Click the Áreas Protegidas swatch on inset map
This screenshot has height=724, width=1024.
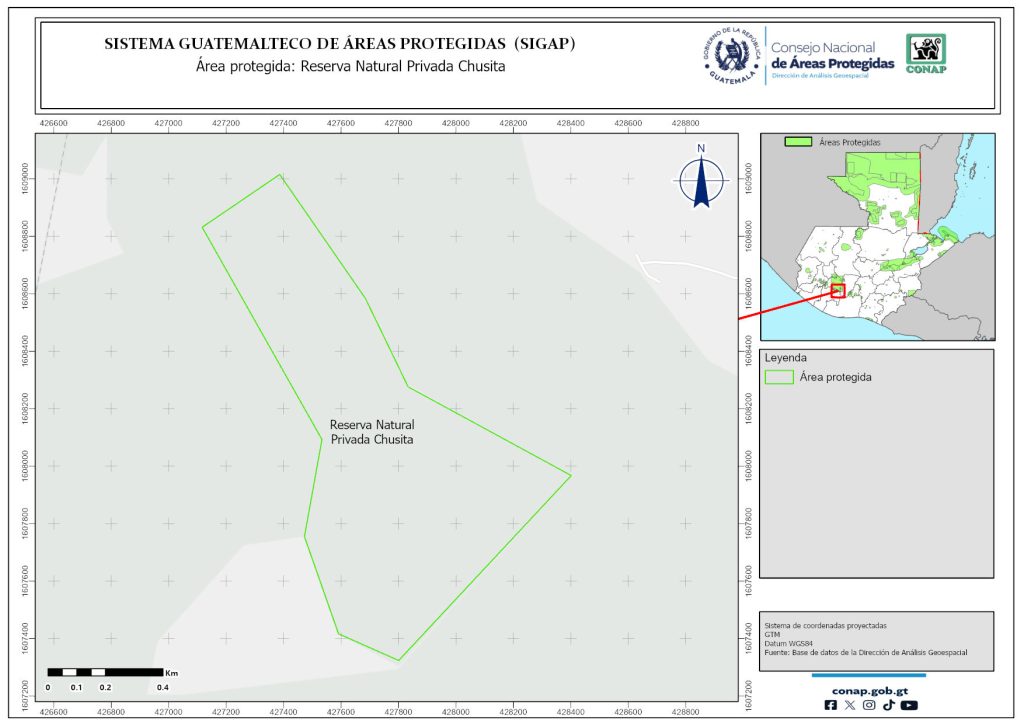pos(797,143)
